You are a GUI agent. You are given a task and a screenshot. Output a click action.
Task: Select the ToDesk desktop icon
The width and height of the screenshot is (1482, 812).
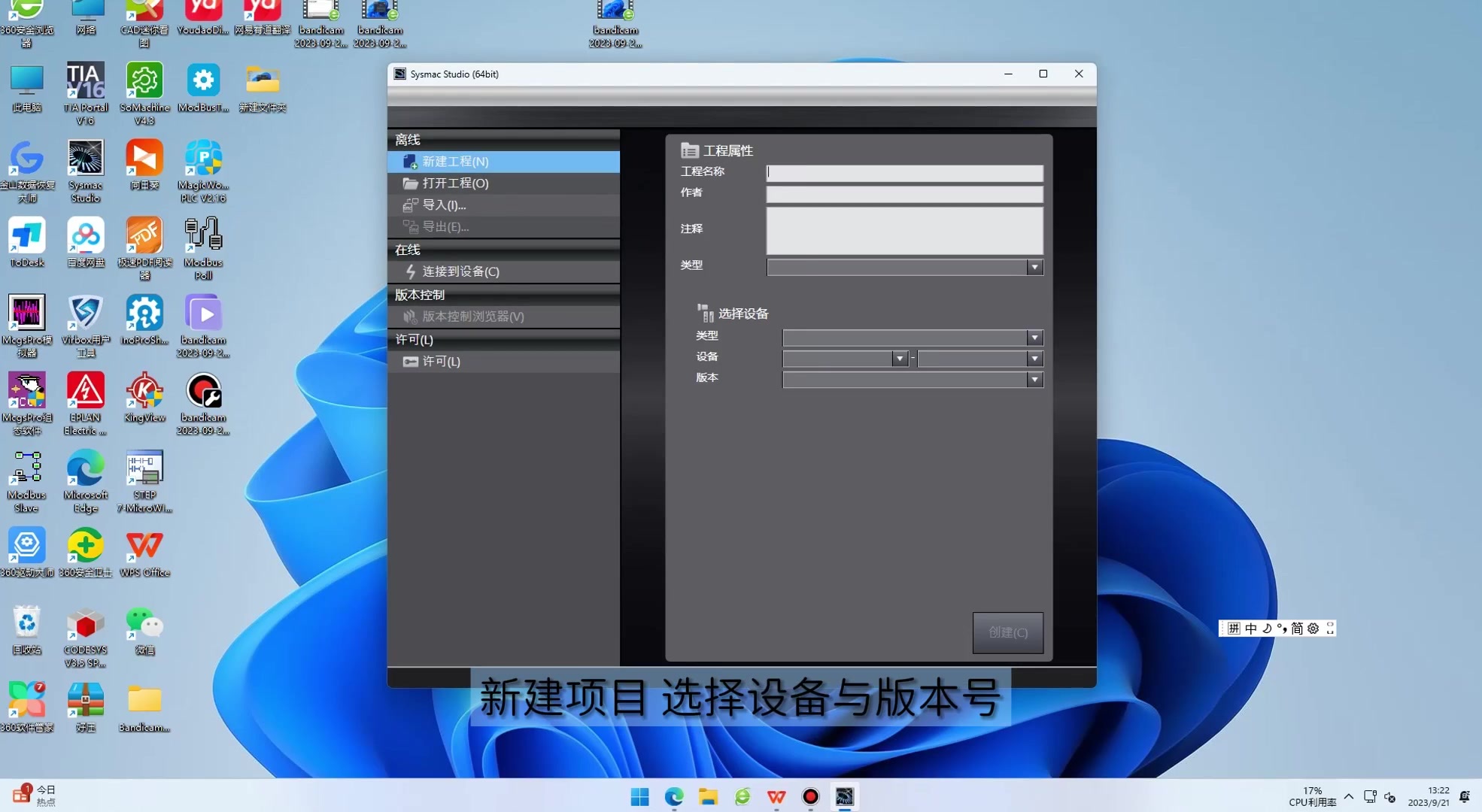tap(26, 242)
